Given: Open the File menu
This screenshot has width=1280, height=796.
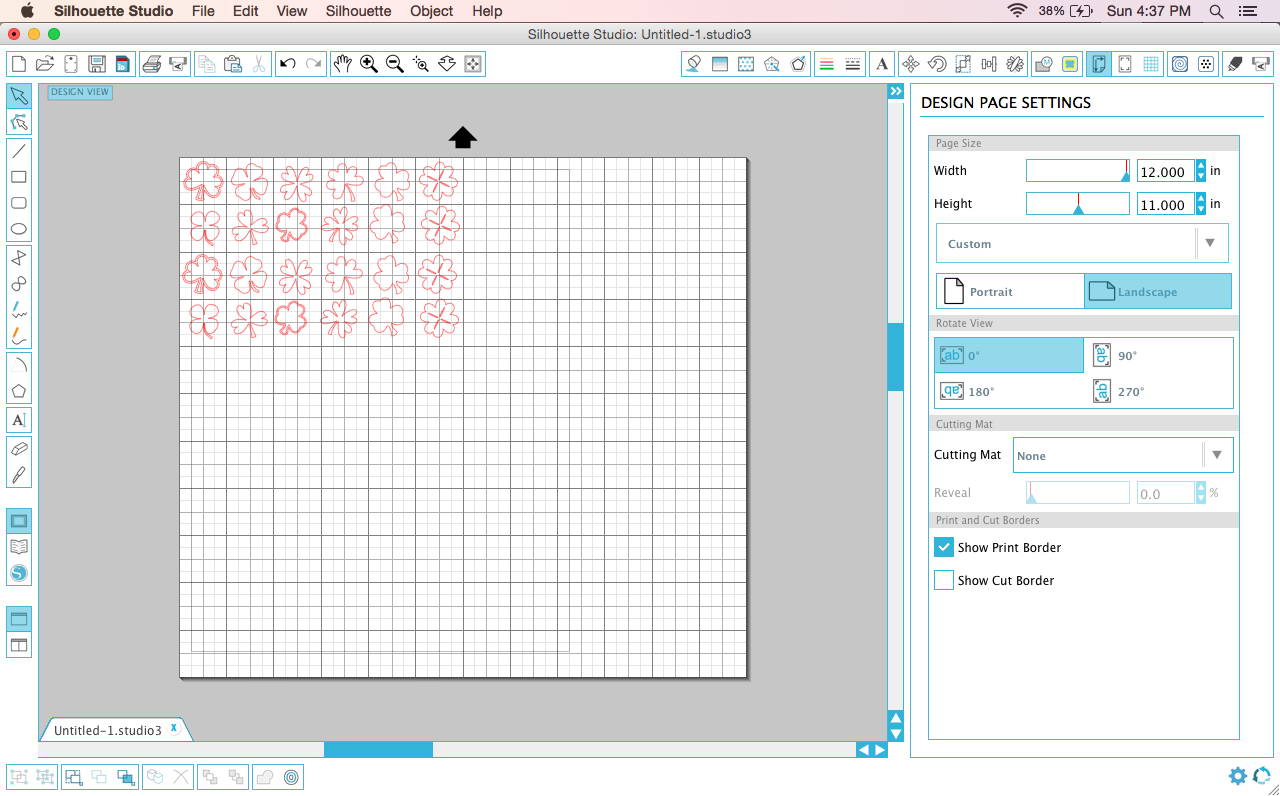Looking at the screenshot, I should click(203, 11).
